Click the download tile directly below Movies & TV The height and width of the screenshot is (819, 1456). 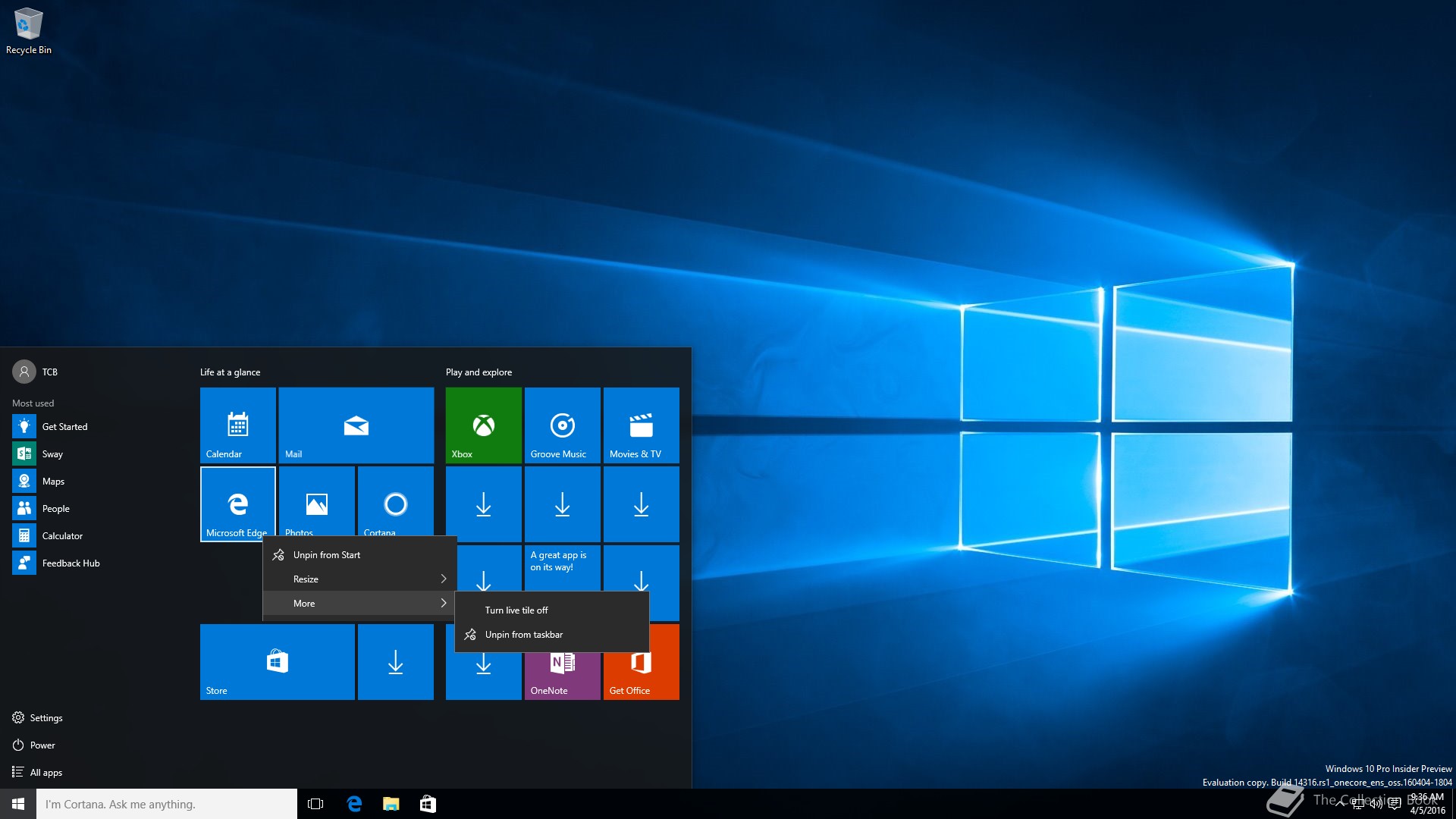pos(642,504)
